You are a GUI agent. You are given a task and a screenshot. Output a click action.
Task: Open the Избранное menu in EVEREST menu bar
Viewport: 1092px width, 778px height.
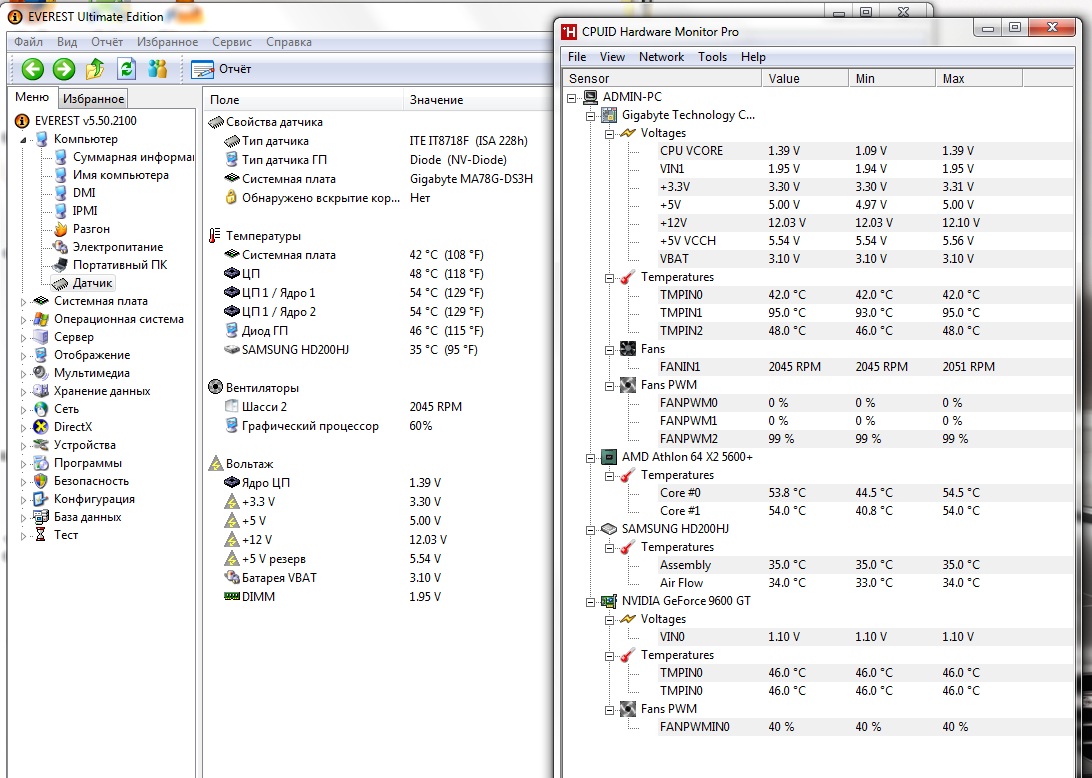167,42
